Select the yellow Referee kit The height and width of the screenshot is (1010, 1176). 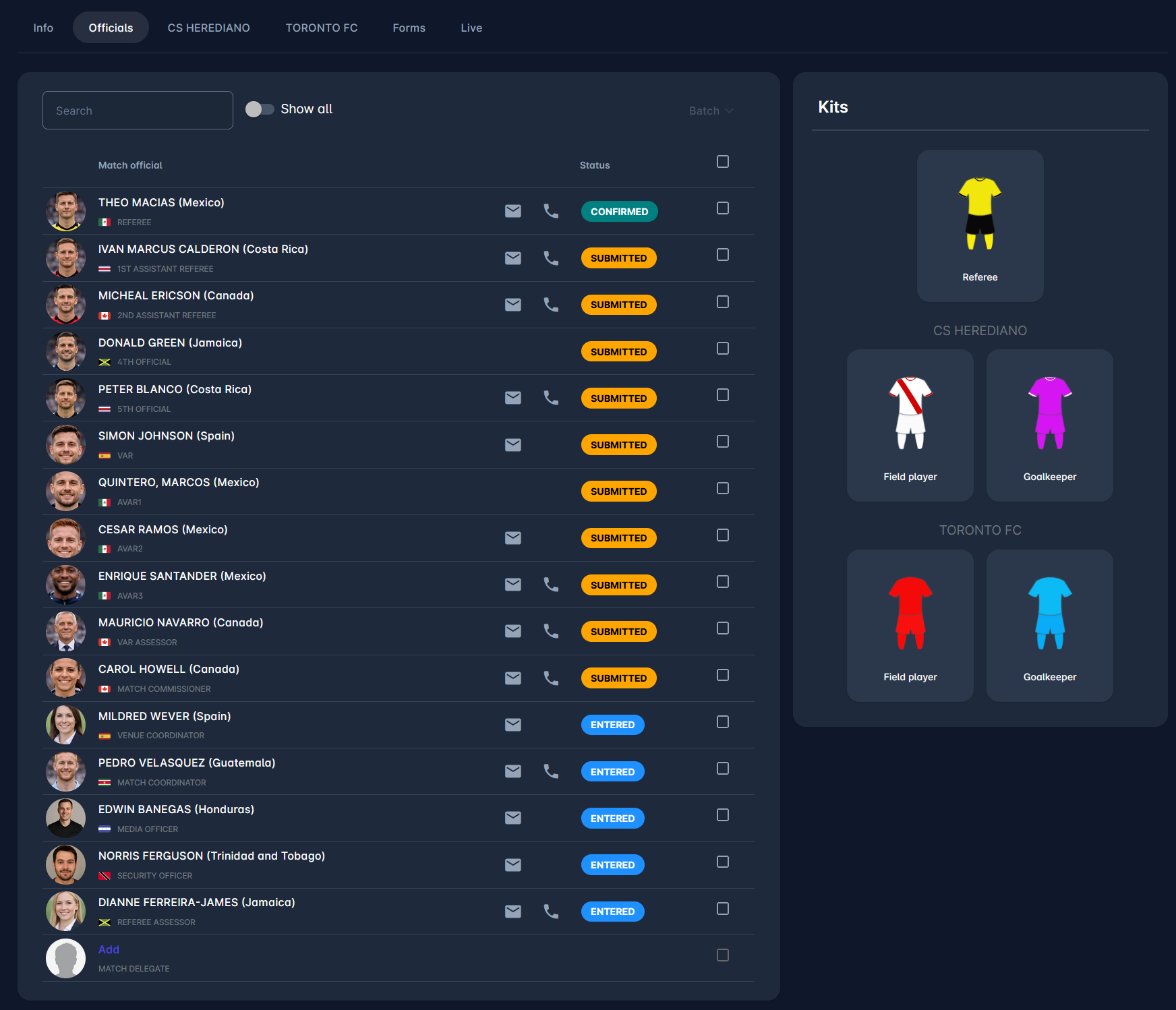tap(980, 225)
